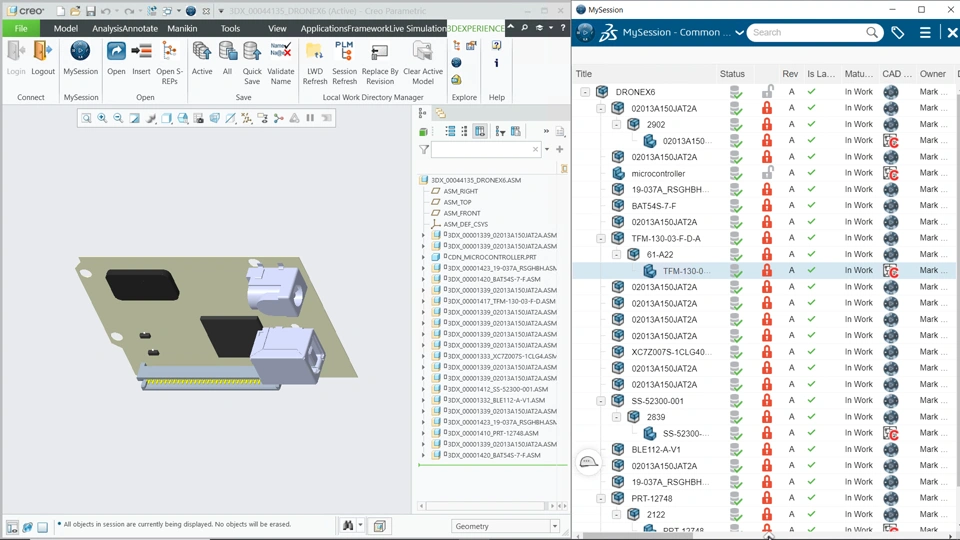Collapse the DRONEX6 root node

(x=585, y=92)
